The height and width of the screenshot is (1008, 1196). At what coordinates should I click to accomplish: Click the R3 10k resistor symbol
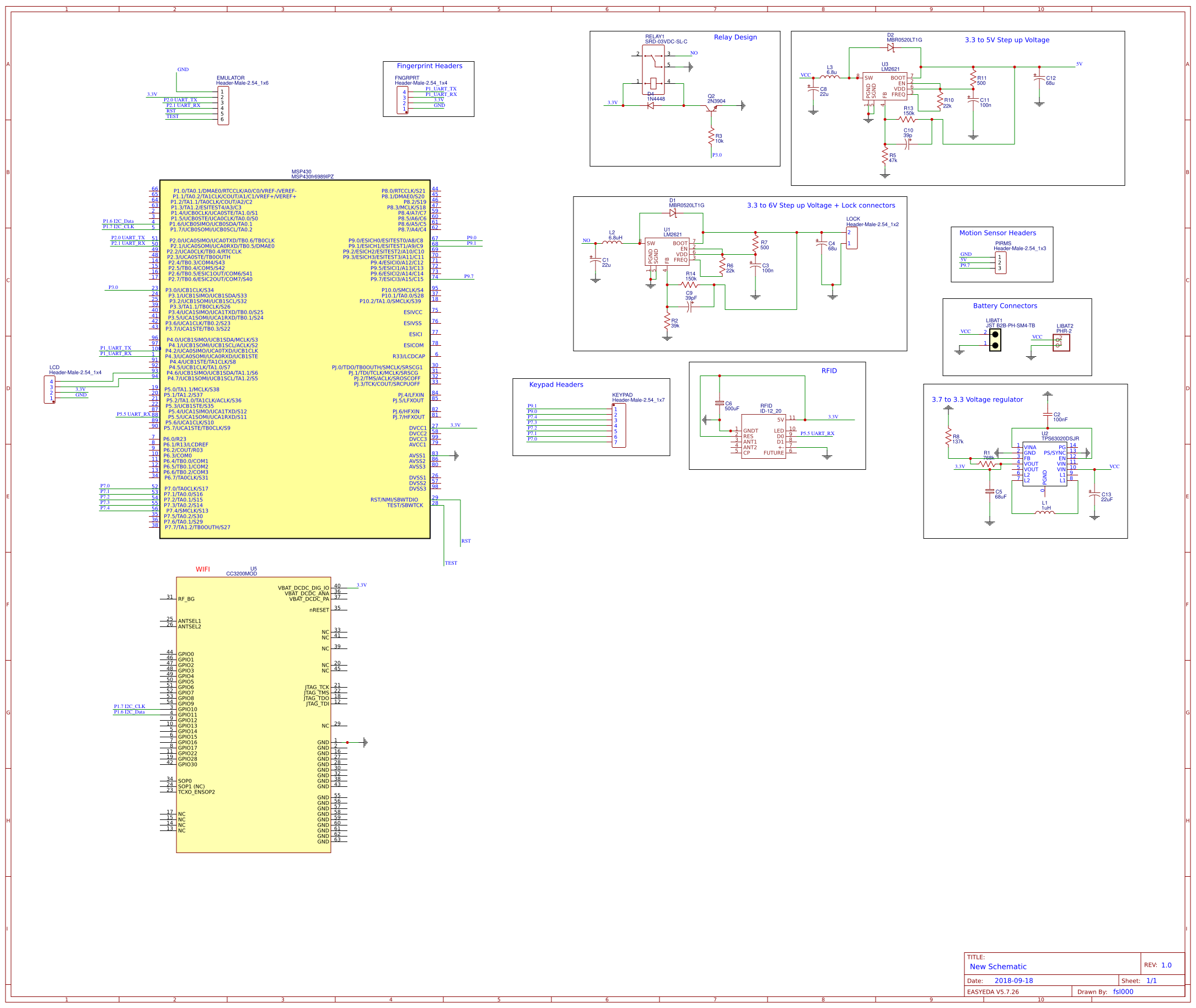(x=711, y=137)
